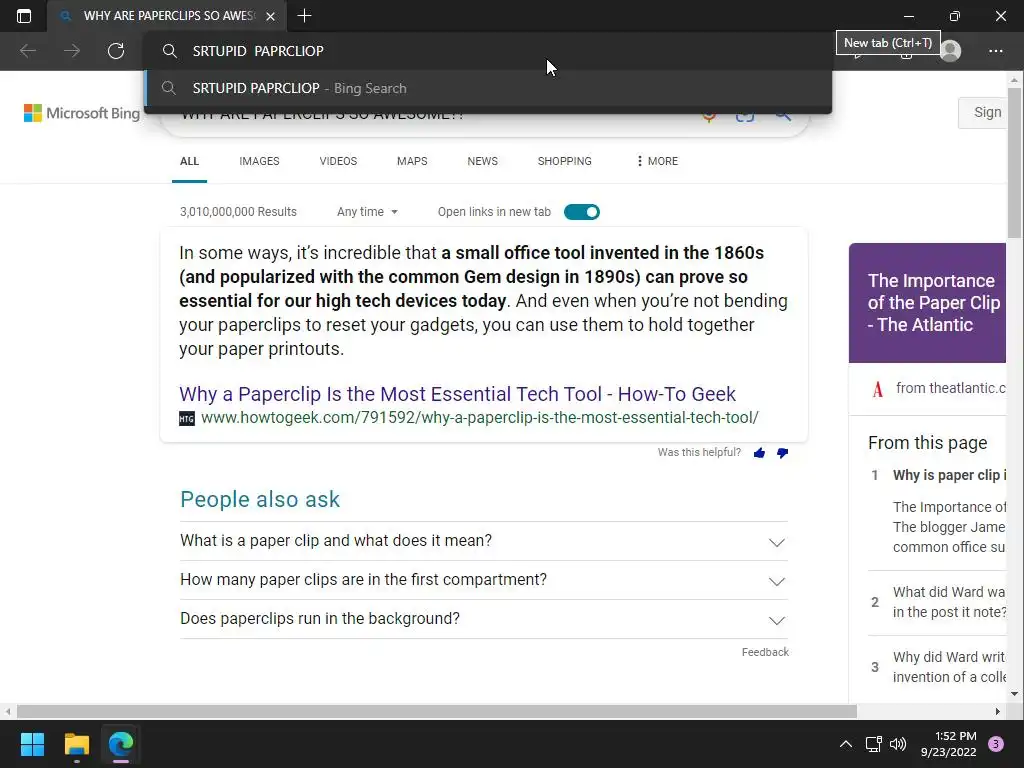Click the 3,010,000,000 Results text
Viewport: 1024px width, 768px height.
[238, 212]
